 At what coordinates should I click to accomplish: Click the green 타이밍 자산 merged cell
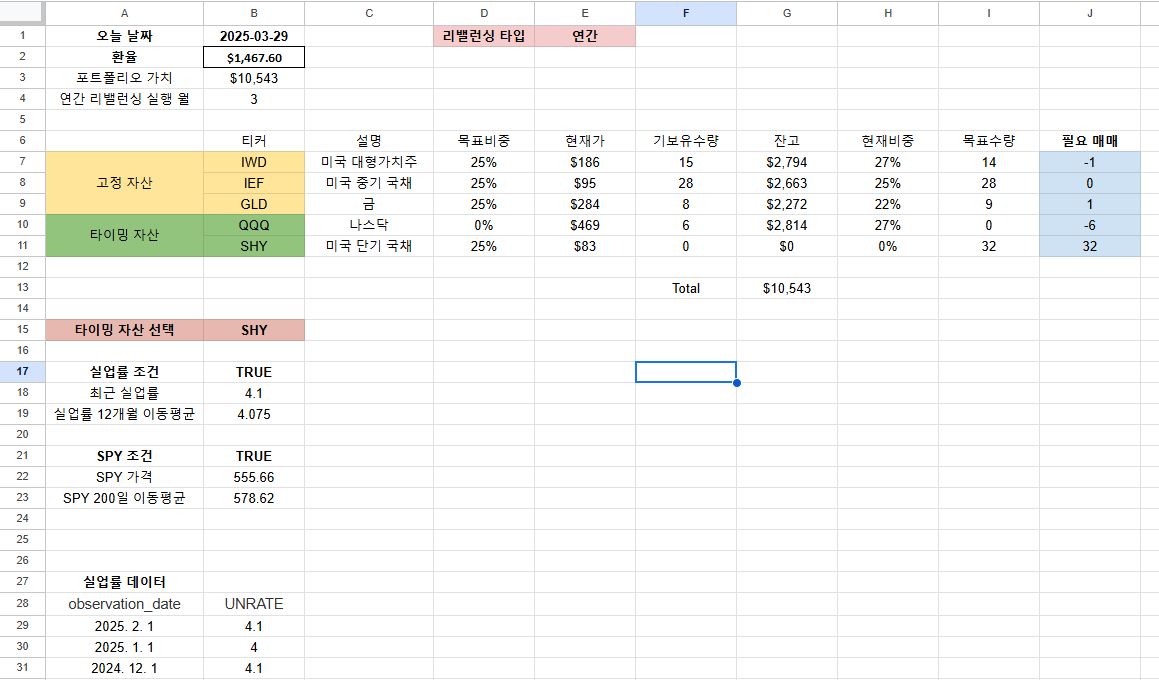(124, 235)
